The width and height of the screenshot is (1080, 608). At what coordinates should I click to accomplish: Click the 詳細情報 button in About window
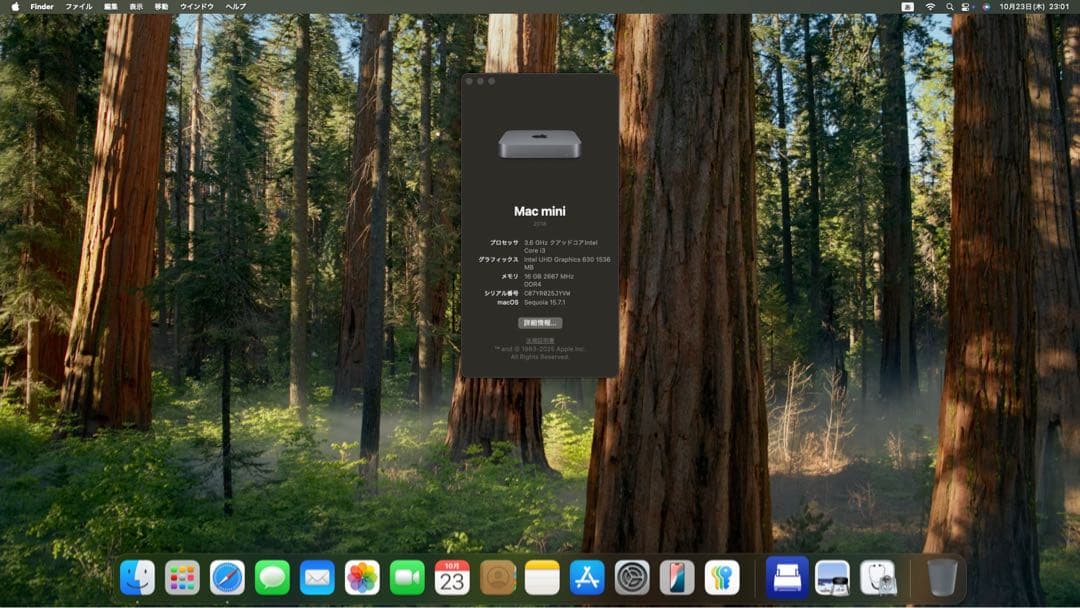(539, 323)
